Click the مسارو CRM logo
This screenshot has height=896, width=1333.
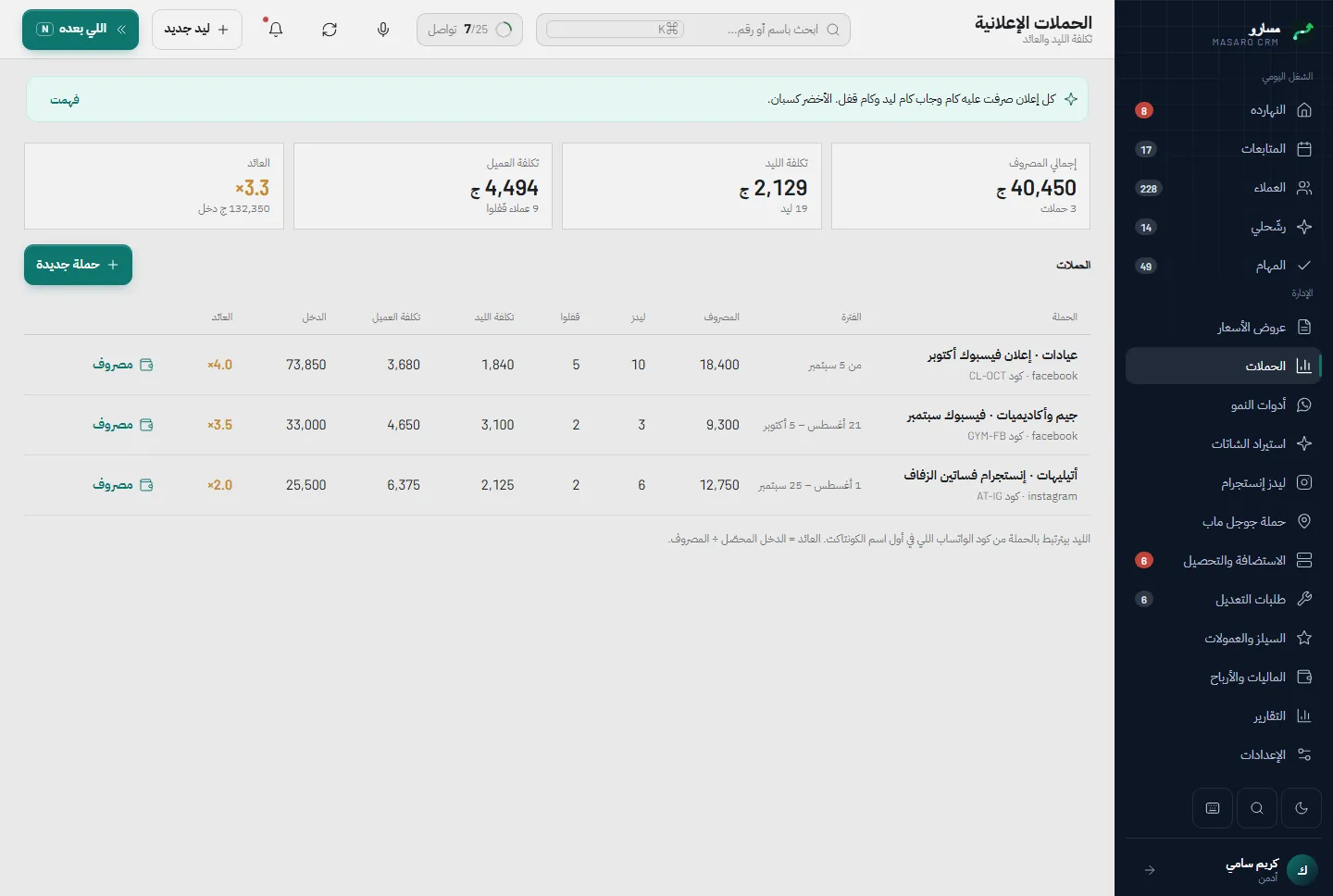(1263, 33)
